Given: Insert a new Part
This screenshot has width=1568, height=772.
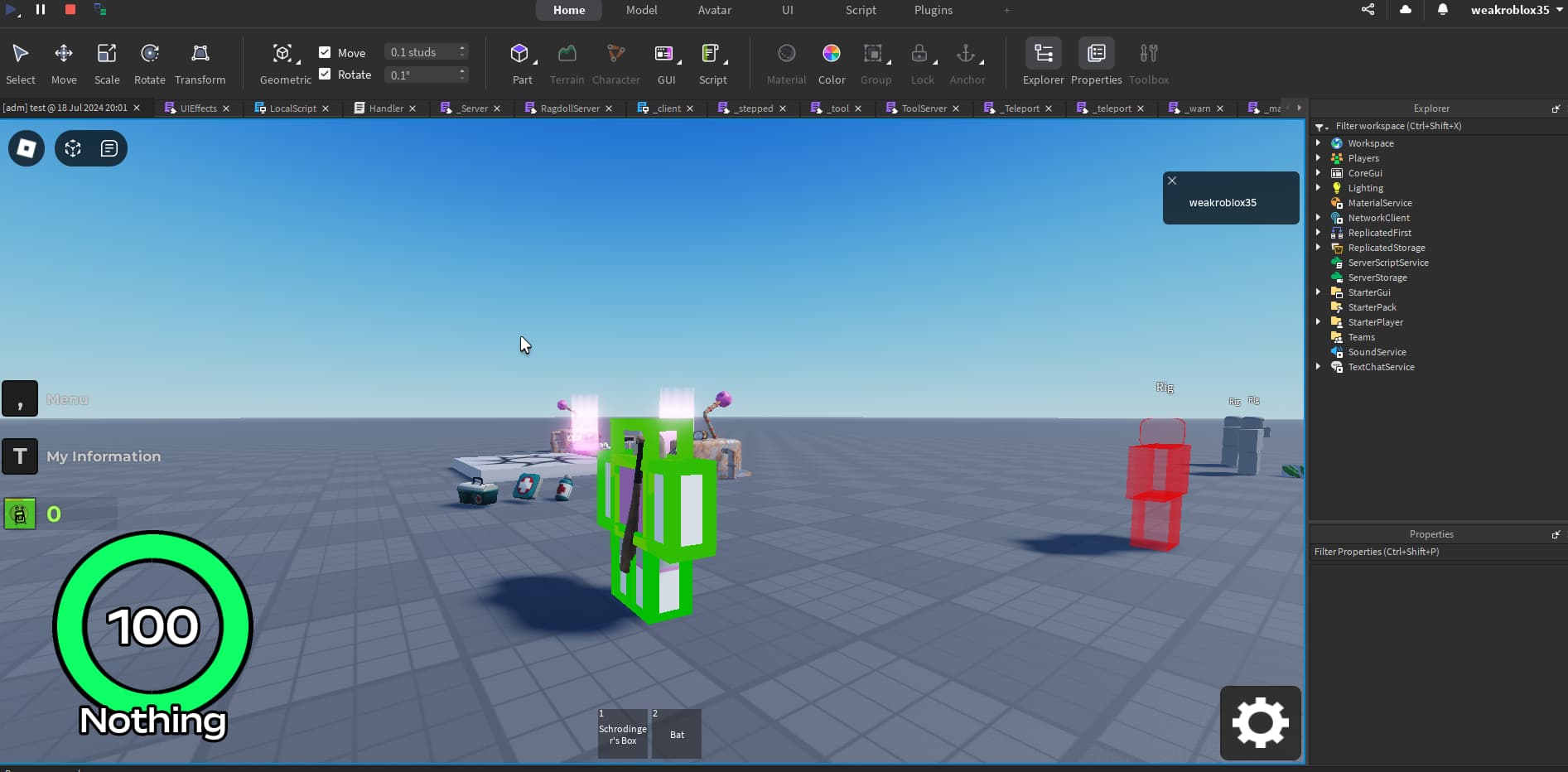Looking at the screenshot, I should click(521, 62).
